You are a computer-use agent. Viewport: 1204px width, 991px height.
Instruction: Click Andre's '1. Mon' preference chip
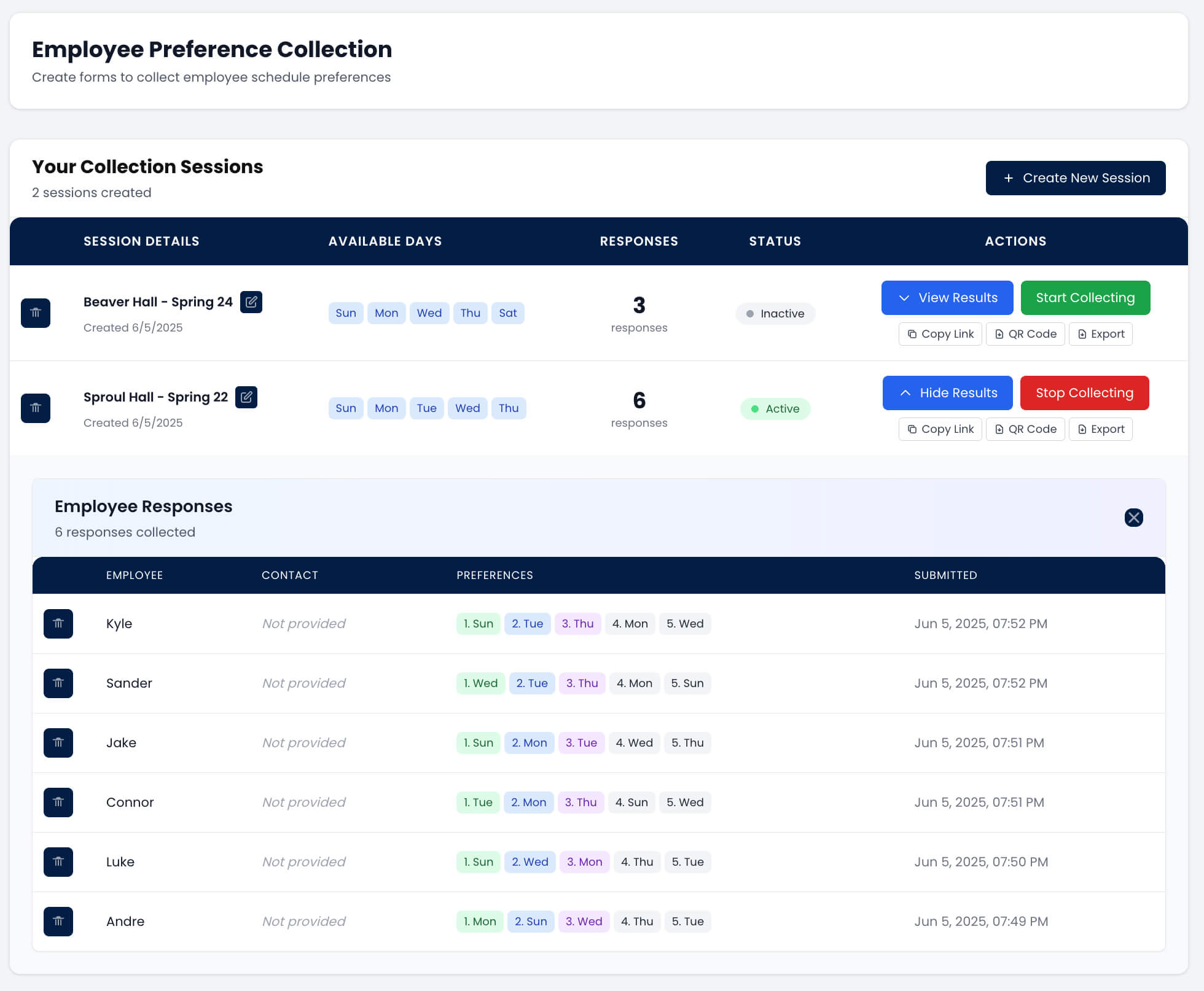point(480,922)
